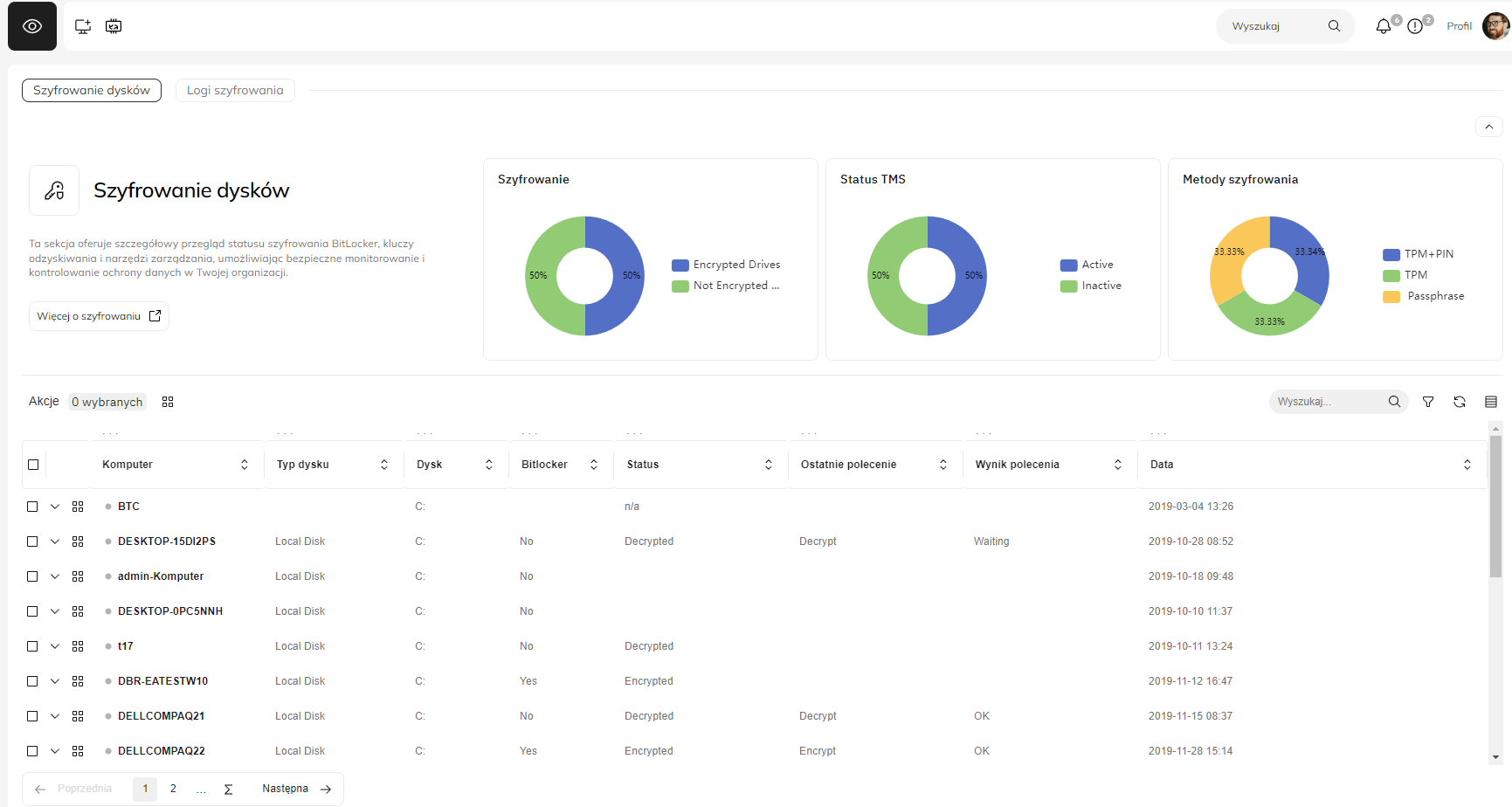Open the add computer monitor icon

pyautogui.click(x=83, y=26)
